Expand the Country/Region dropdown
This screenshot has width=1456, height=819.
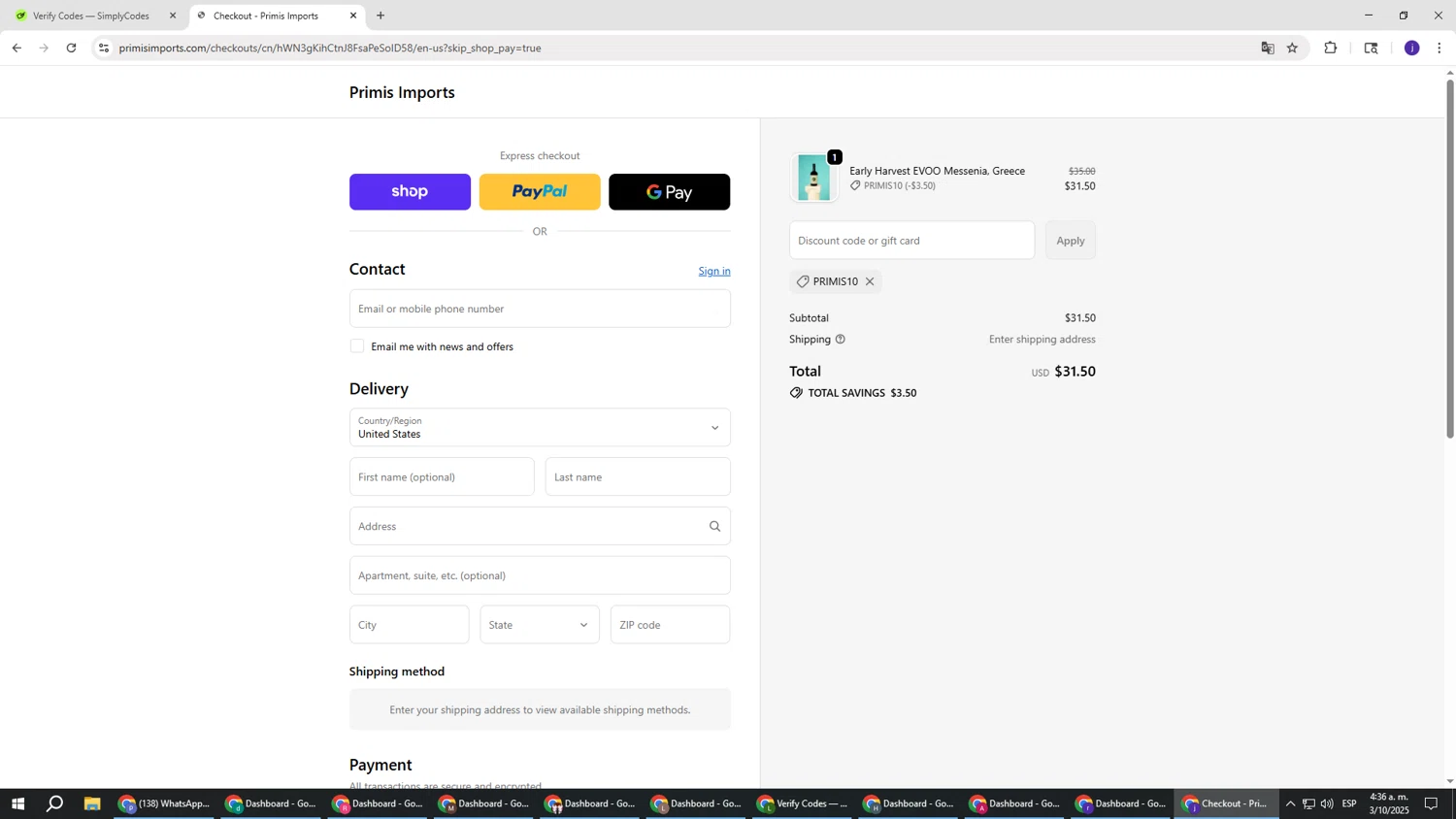(540, 428)
